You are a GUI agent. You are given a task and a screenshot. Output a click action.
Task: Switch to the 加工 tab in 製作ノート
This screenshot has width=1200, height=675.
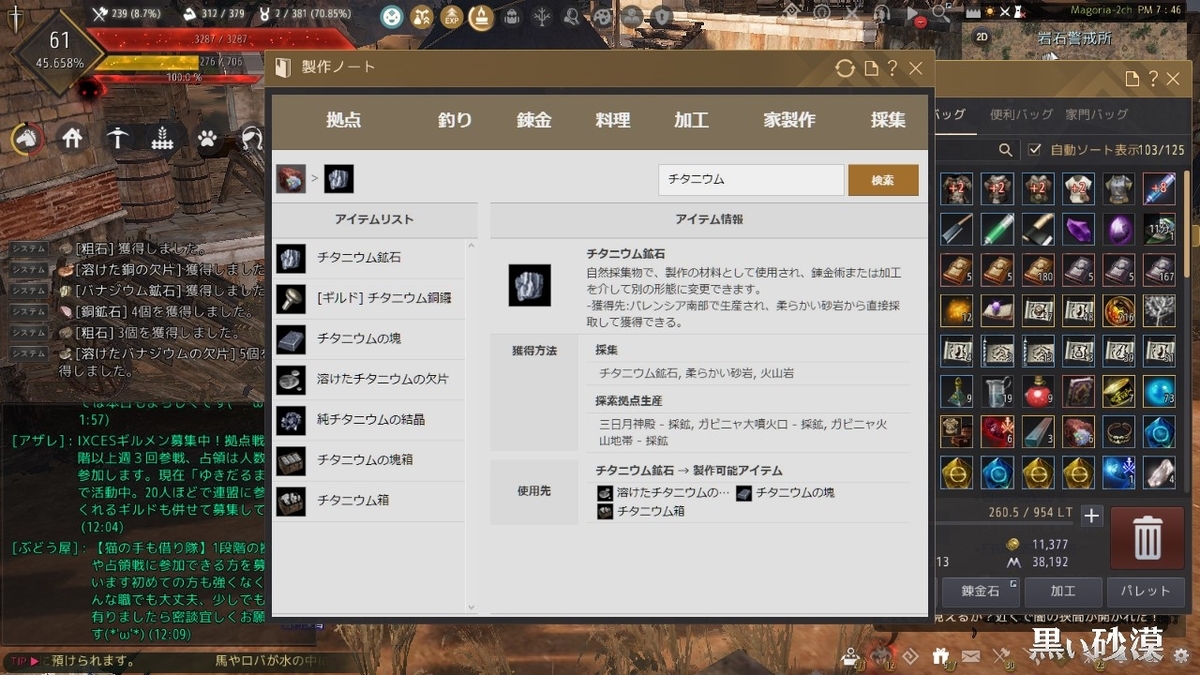point(691,121)
